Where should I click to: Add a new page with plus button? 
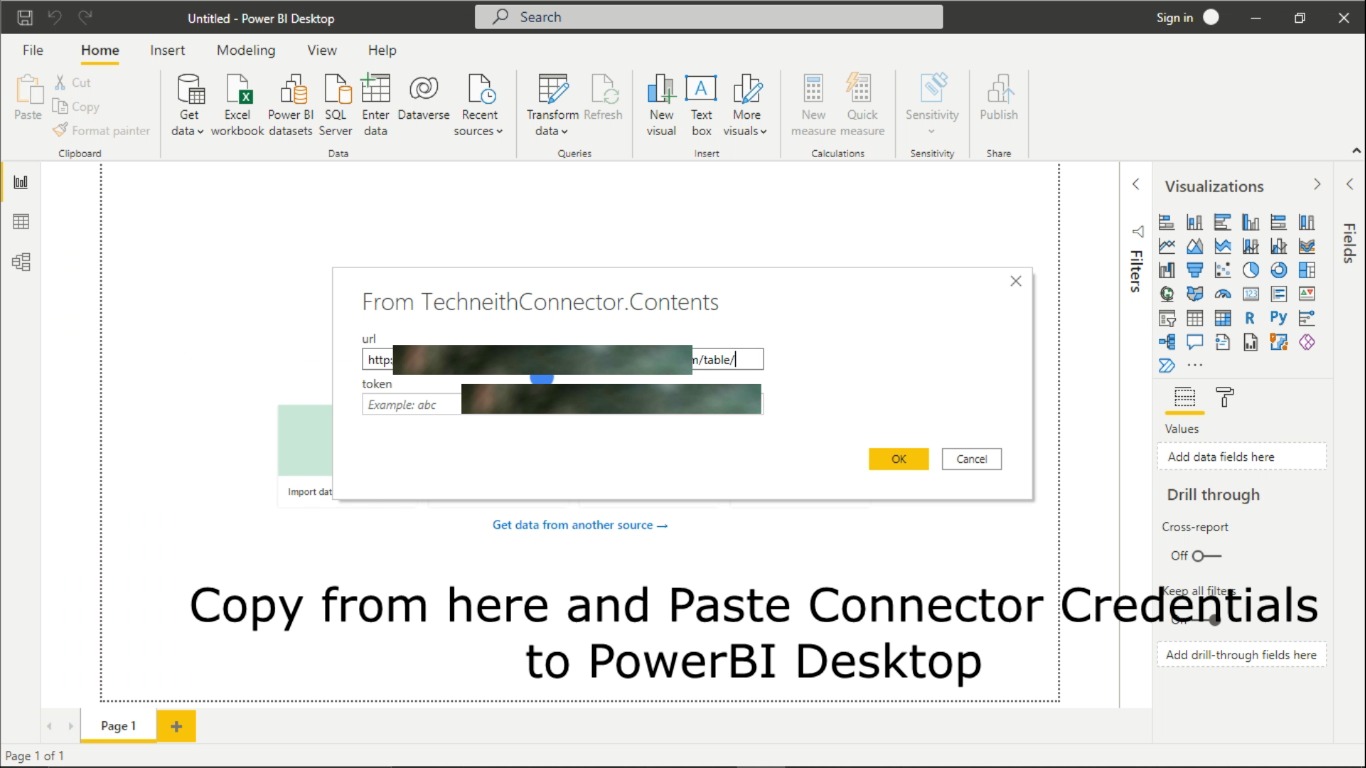(176, 727)
